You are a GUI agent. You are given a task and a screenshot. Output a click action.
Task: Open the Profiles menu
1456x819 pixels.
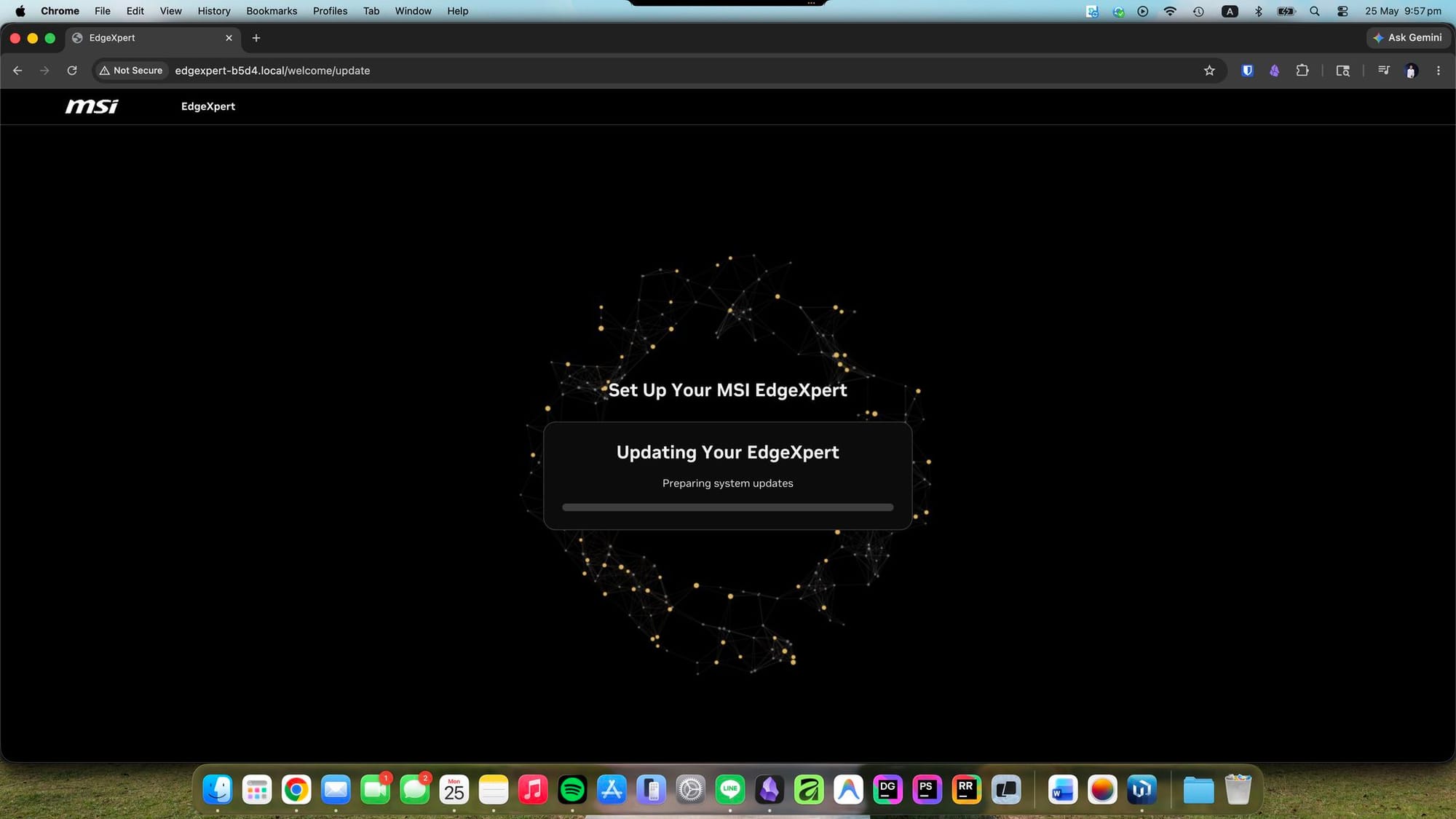point(330,11)
